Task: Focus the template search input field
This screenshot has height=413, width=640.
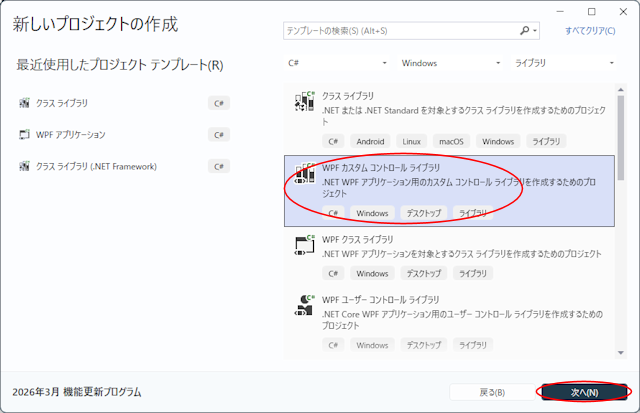Action: pos(400,31)
